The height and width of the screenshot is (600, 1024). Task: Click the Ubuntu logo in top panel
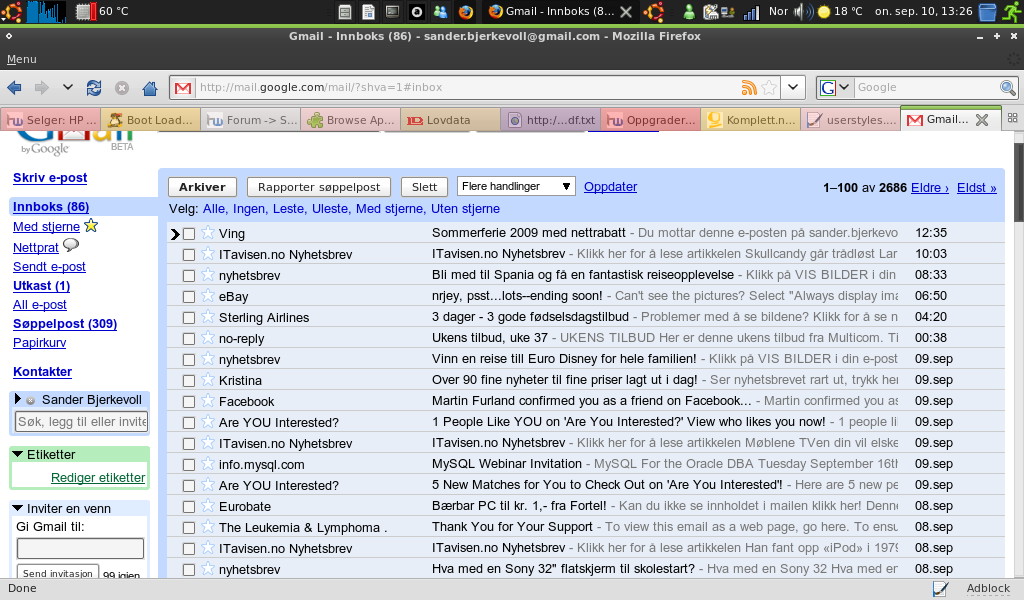(11, 11)
